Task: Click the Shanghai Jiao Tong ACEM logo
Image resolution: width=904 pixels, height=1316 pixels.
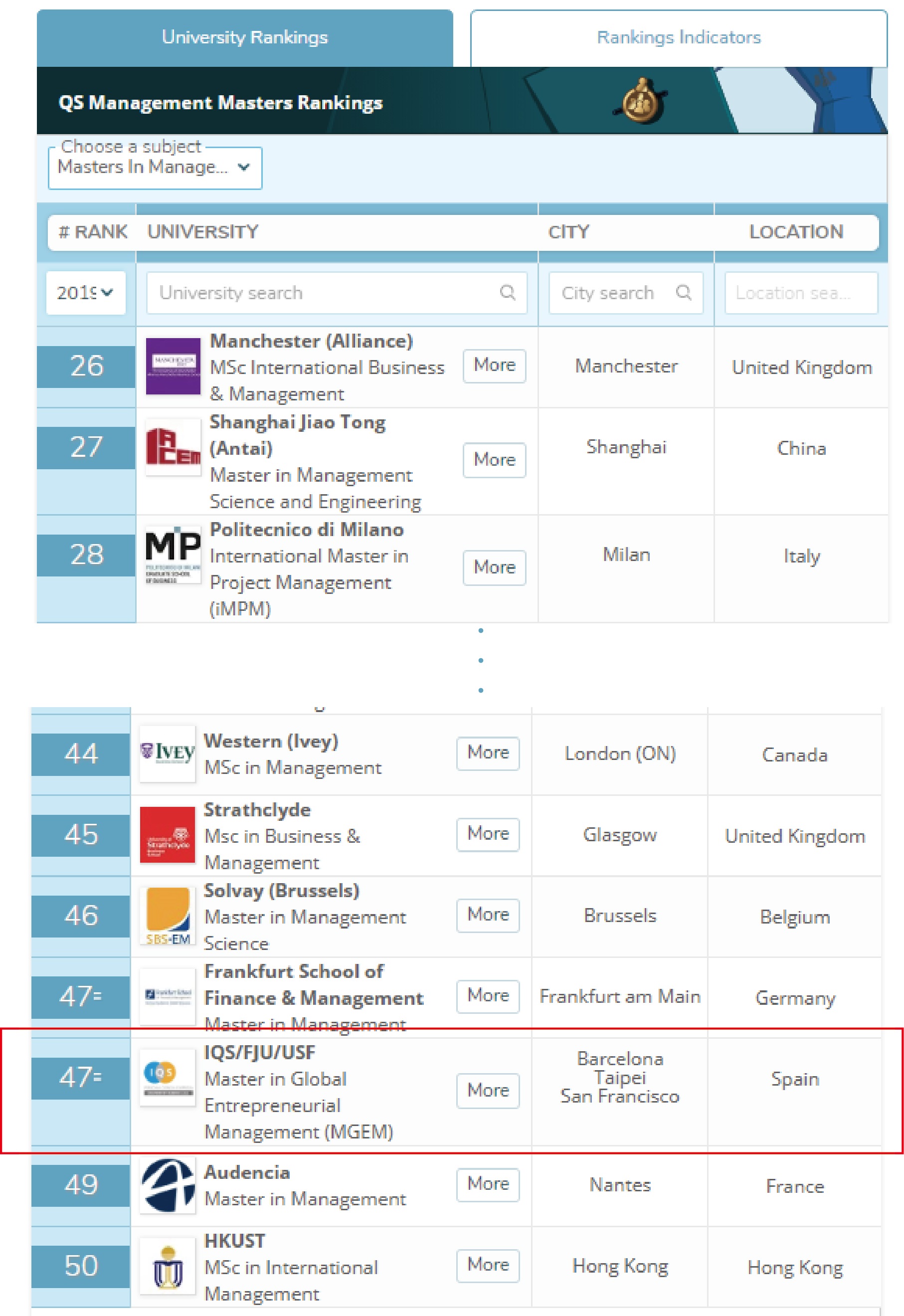Action: click(x=174, y=447)
